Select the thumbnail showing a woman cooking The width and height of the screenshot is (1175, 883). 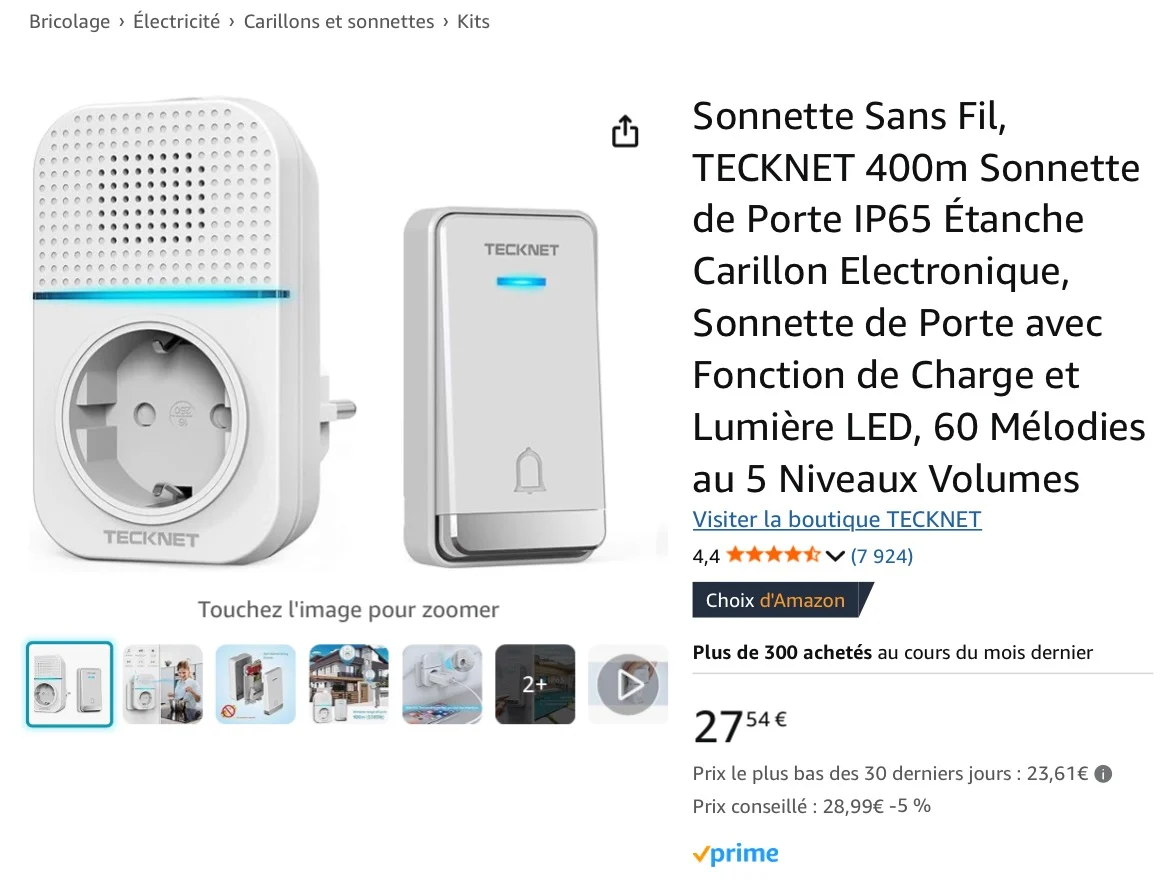(x=163, y=684)
